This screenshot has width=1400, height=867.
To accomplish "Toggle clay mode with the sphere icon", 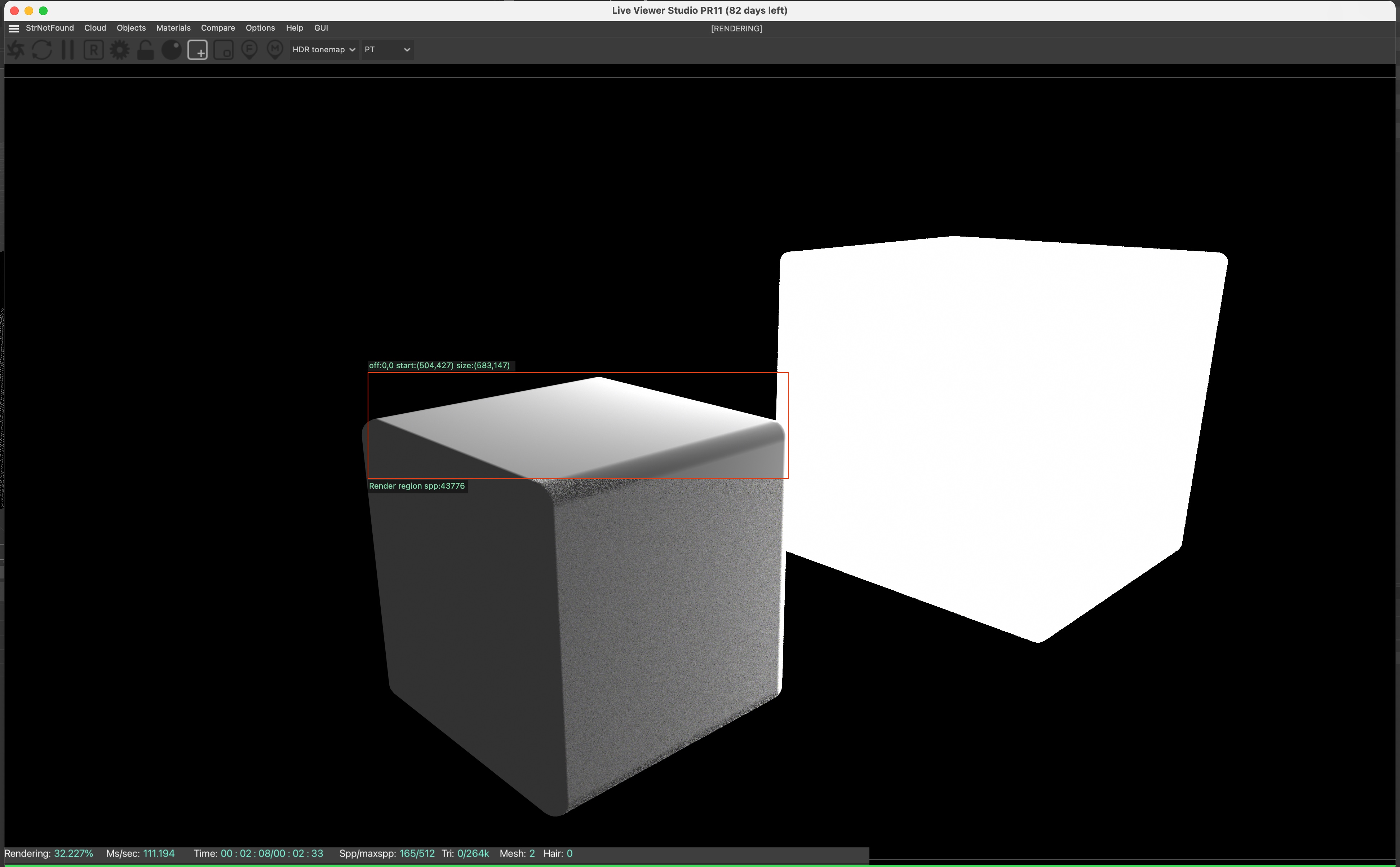I will [171, 50].
